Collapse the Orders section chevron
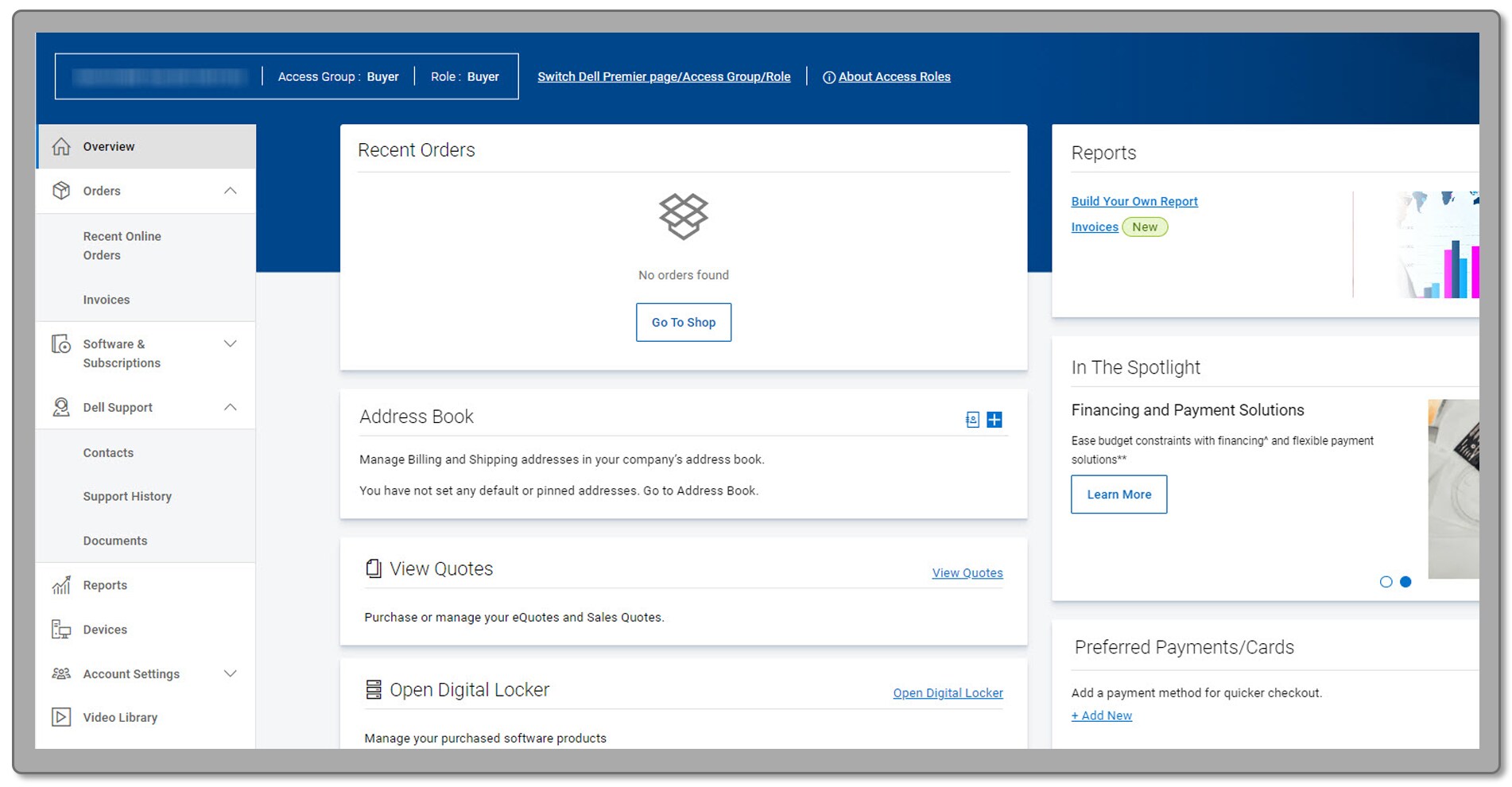The image size is (1512, 787). click(231, 191)
